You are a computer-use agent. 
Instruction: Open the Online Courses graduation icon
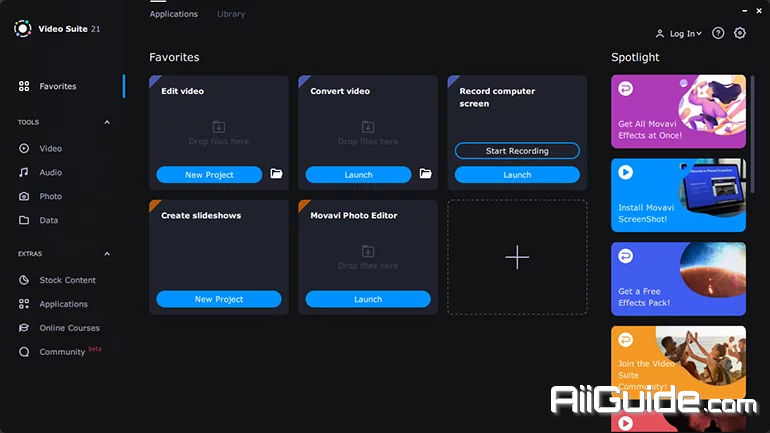(24, 328)
